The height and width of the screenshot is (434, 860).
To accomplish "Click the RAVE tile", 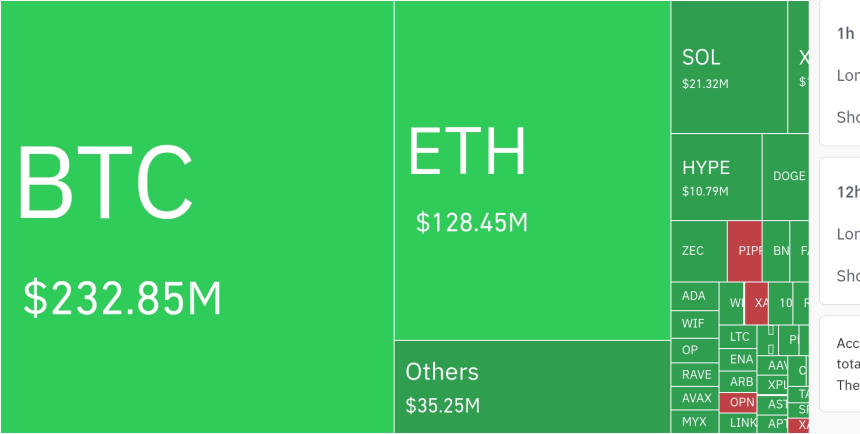I will (696, 375).
